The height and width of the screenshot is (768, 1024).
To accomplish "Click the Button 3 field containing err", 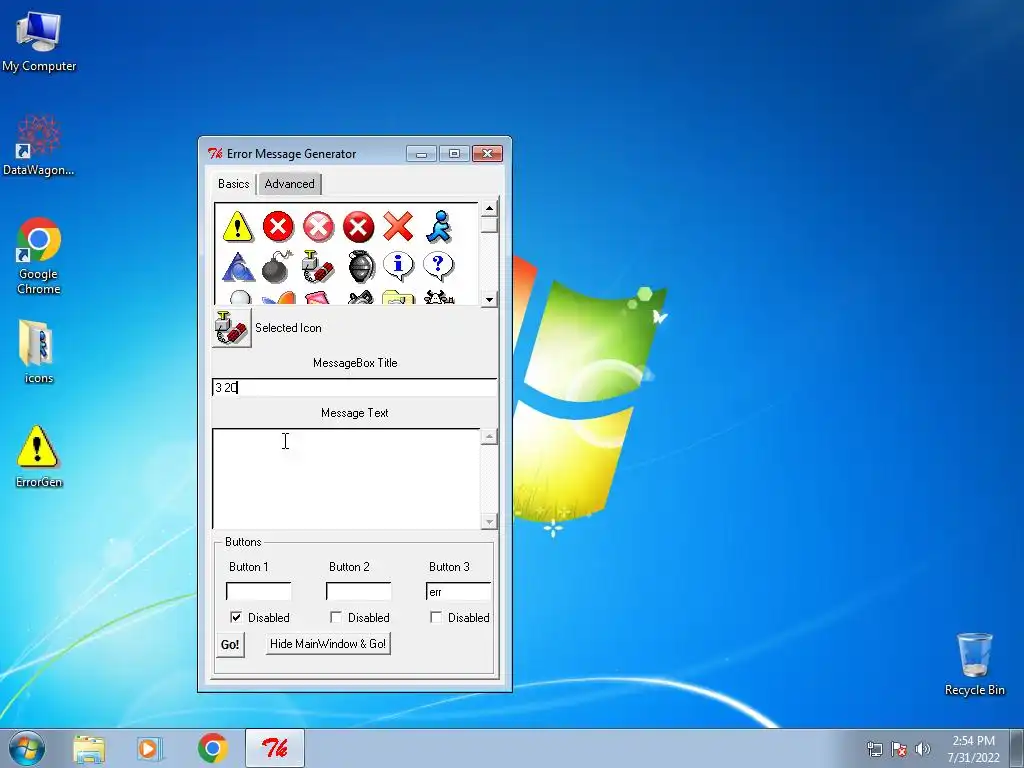I will click(458, 592).
